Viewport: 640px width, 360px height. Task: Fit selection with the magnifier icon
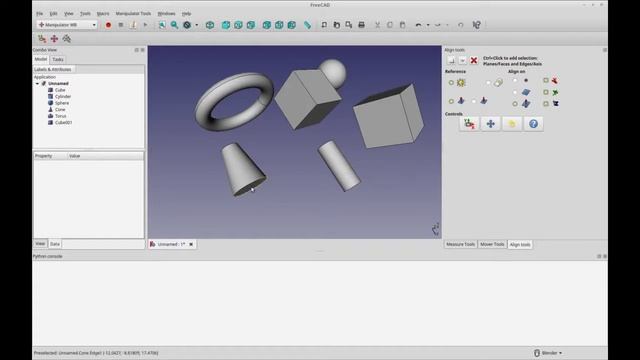coord(175,25)
